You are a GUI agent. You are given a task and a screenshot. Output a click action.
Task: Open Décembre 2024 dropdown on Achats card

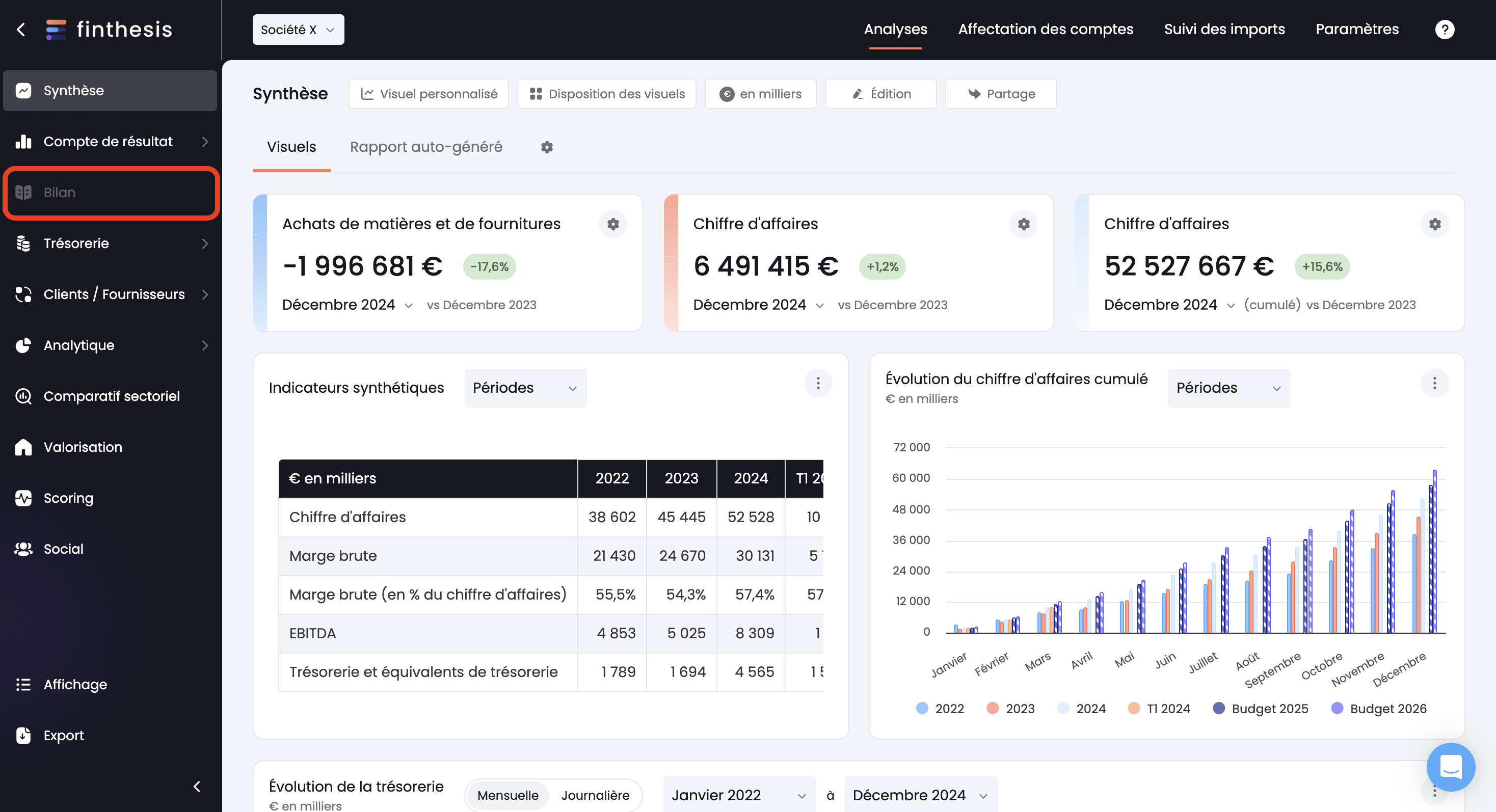click(348, 305)
